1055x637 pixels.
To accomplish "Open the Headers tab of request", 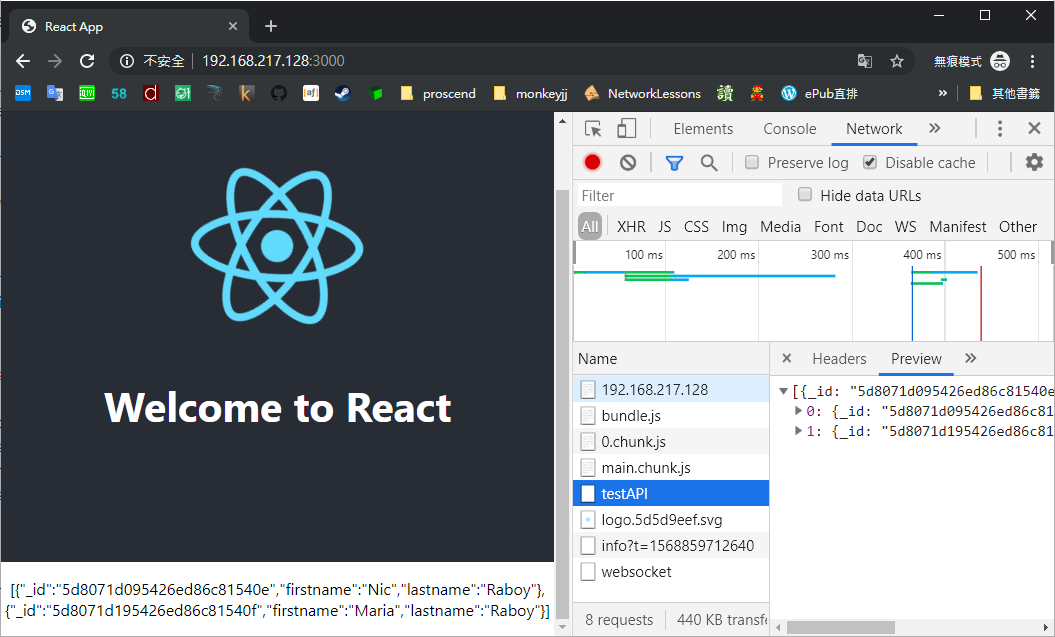I will tap(839, 359).
